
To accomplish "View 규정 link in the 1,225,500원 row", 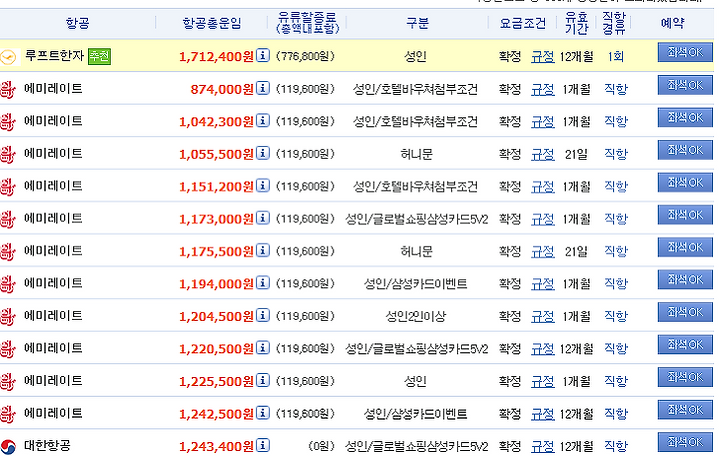I will (543, 382).
